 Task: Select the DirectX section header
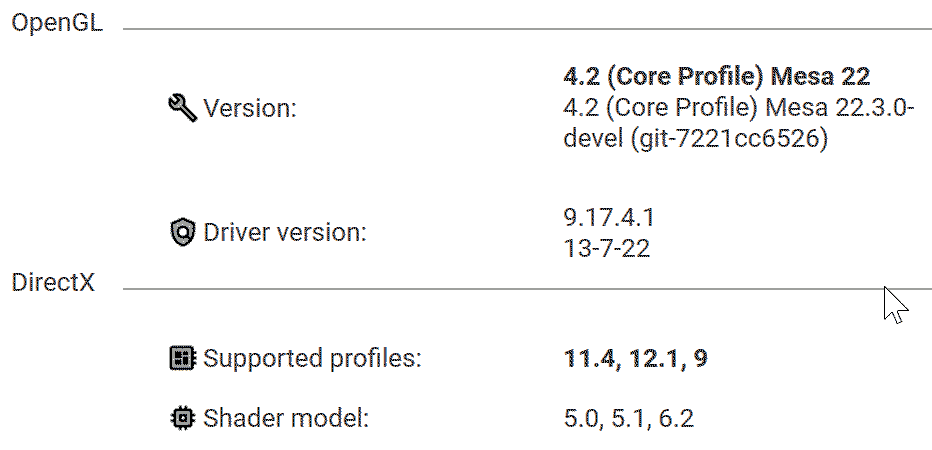coord(53,282)
